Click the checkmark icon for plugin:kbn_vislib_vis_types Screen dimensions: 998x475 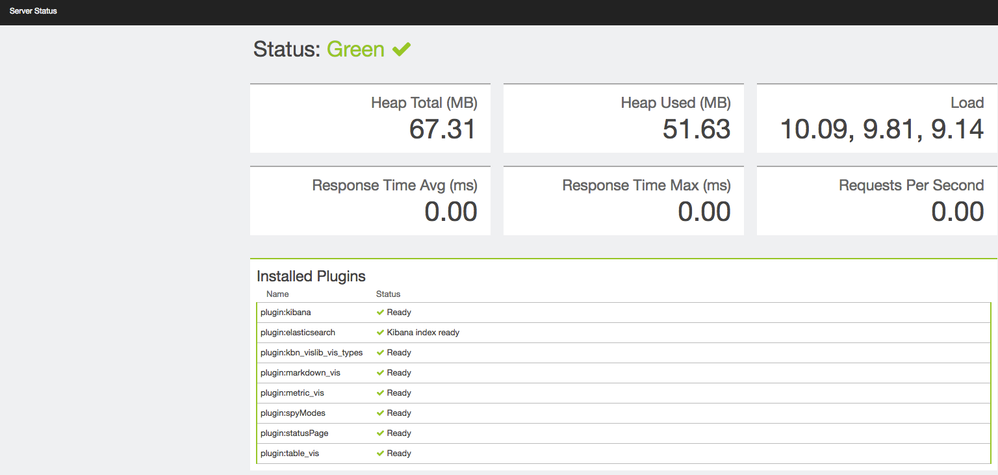pyautogui.click(x=381, y=353)
